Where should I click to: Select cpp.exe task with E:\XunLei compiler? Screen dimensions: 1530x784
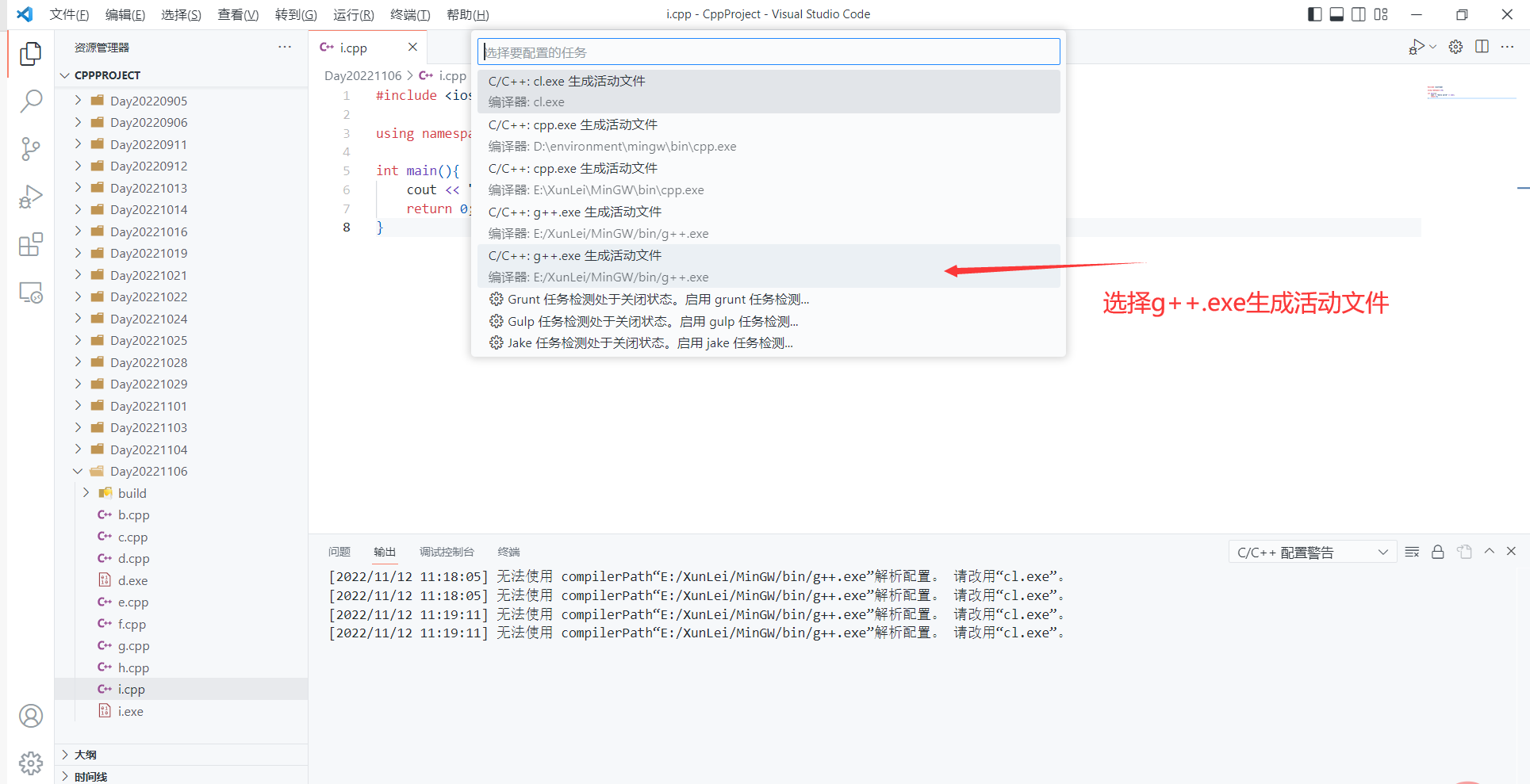point(769,178)
